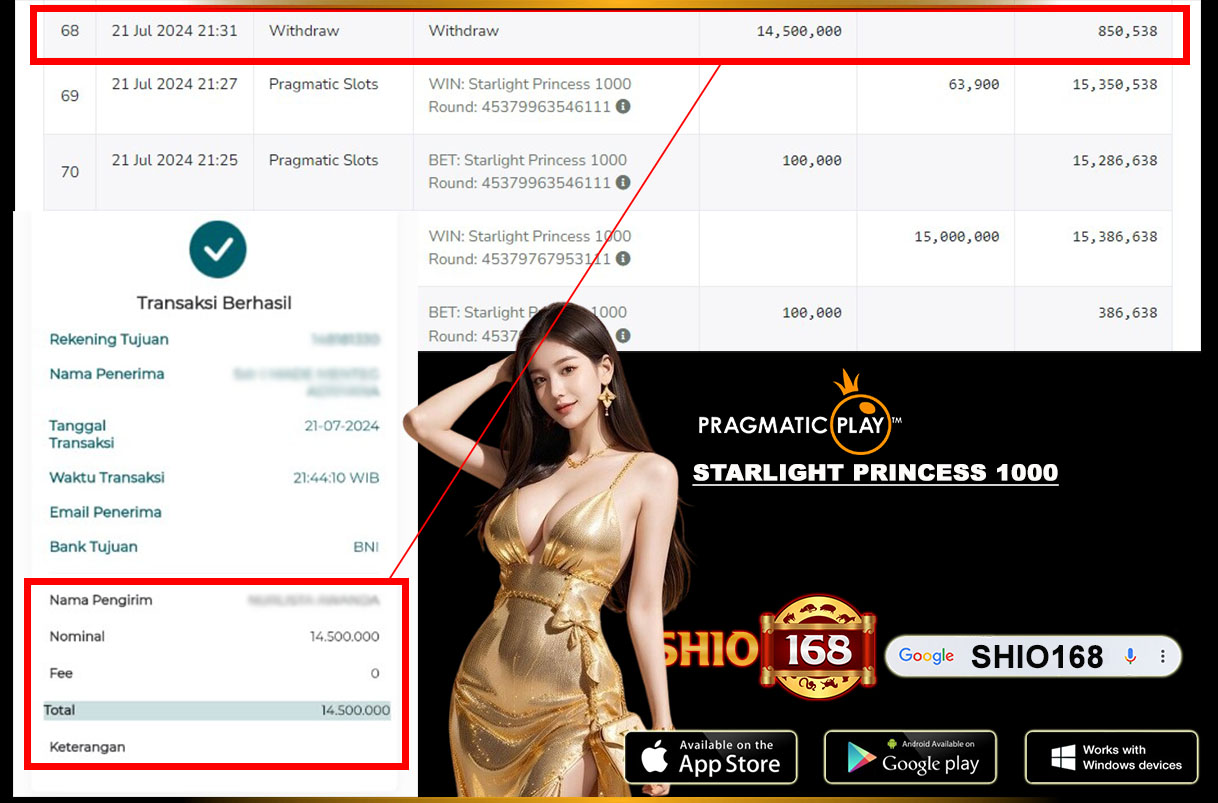Open the three-dot menu in Google search bar
1218x803 pixels.
tap(1163, 657)
